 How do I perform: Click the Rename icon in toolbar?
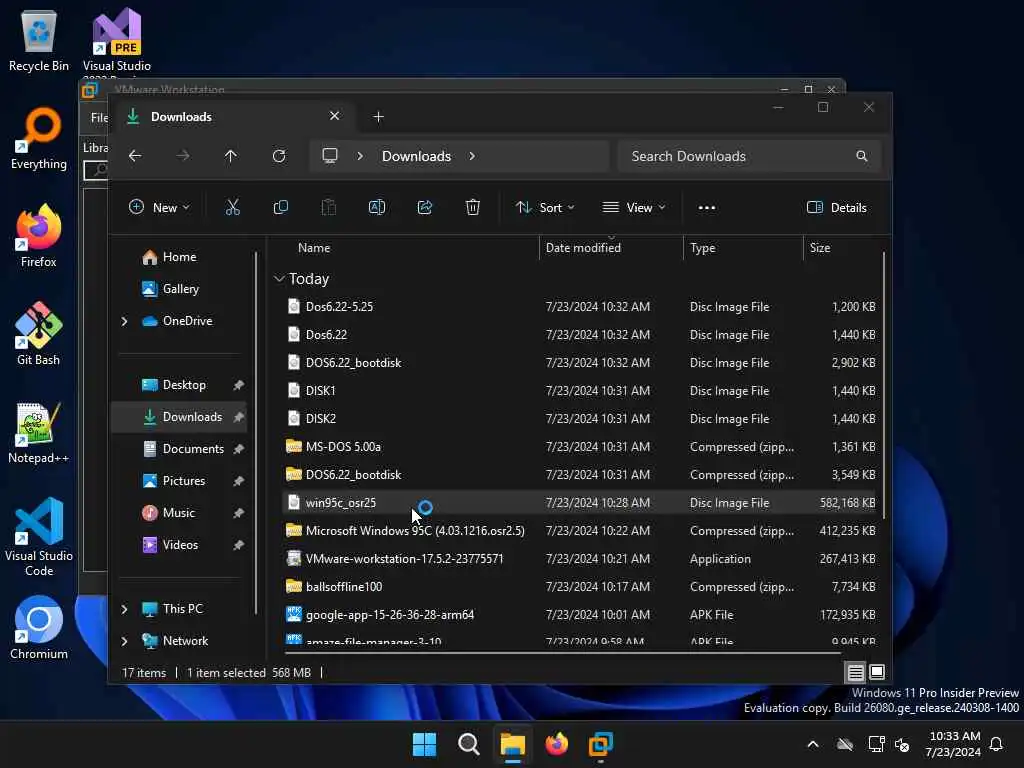point(377,208)
